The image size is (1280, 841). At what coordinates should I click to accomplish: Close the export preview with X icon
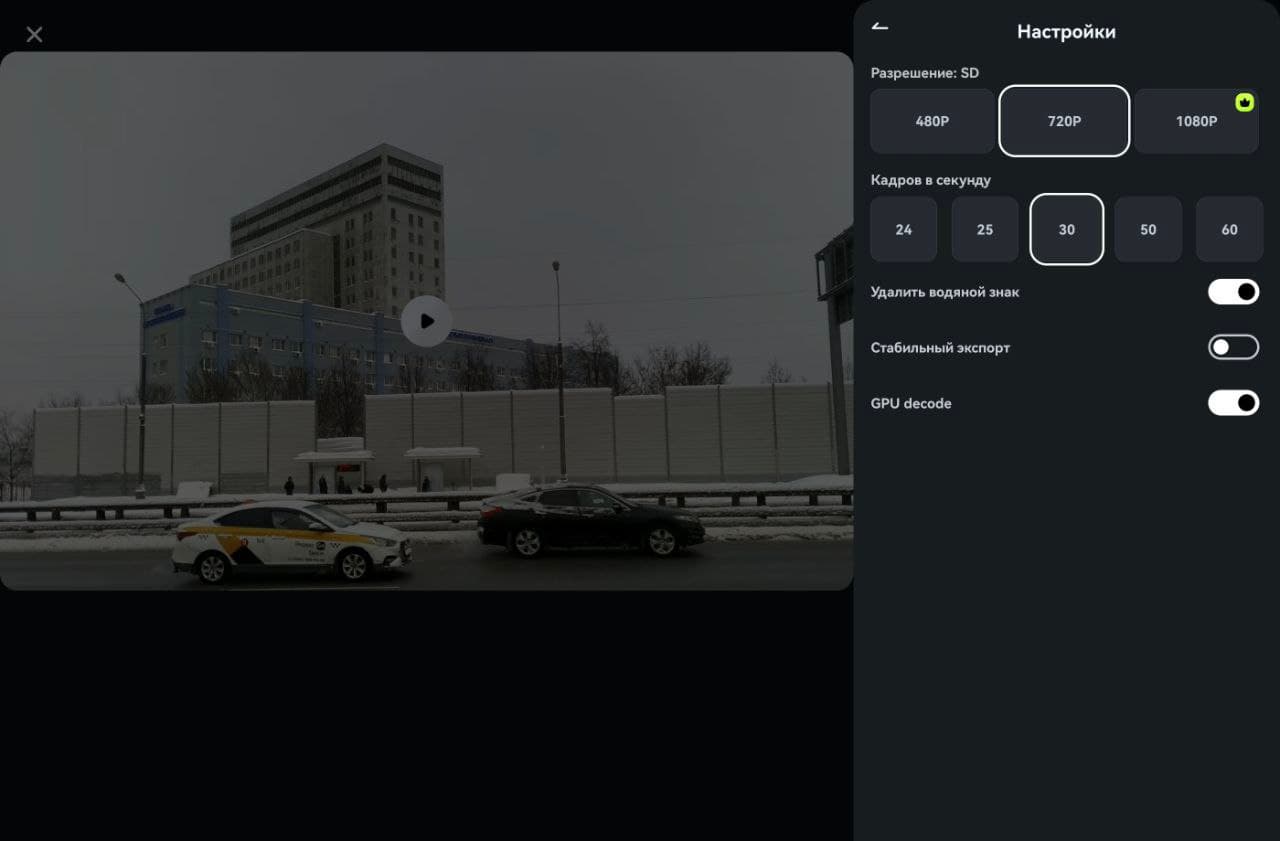click(34, 34)
